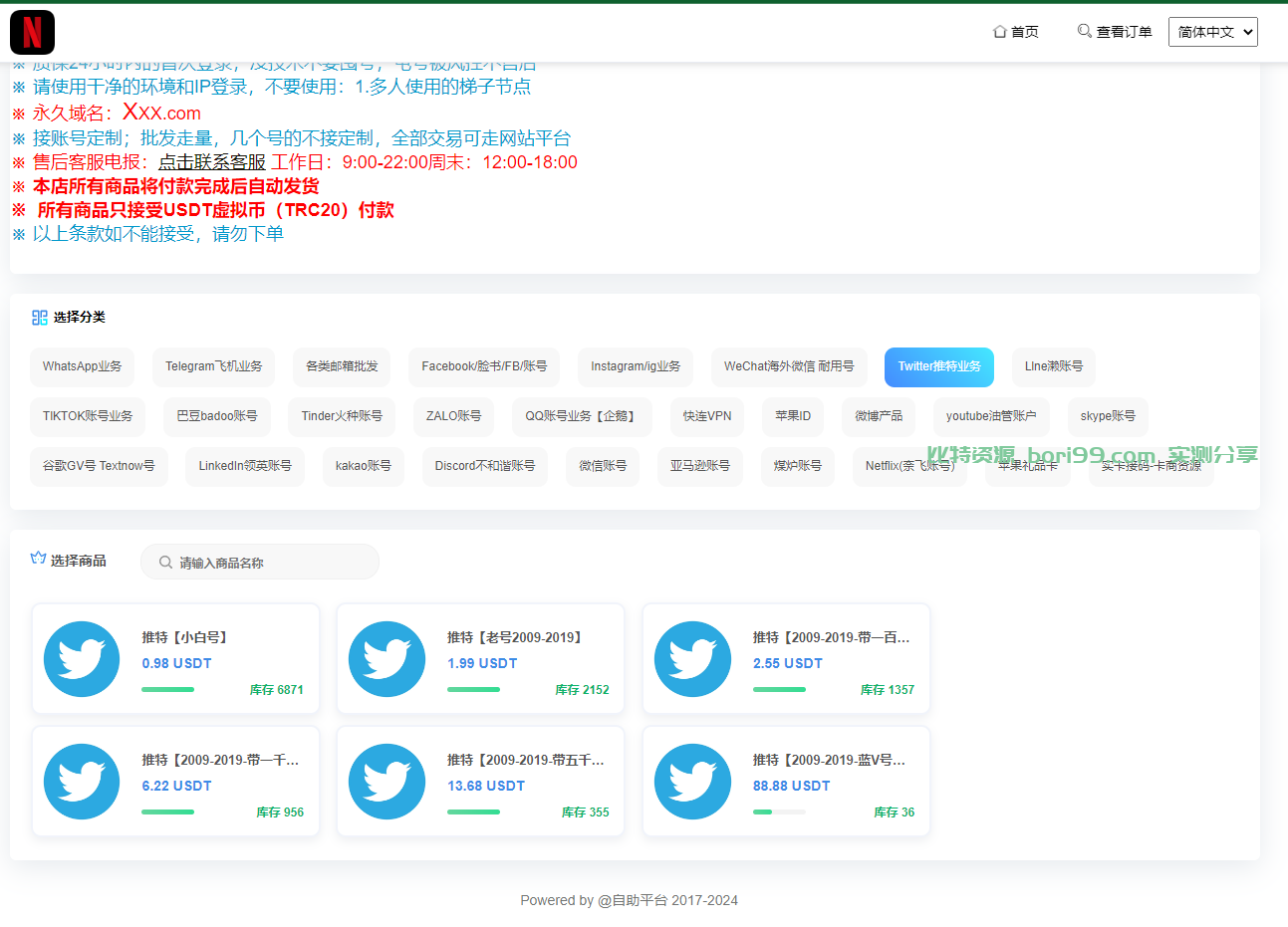Select the LinkedIn领英账号 category

point(245,466)
